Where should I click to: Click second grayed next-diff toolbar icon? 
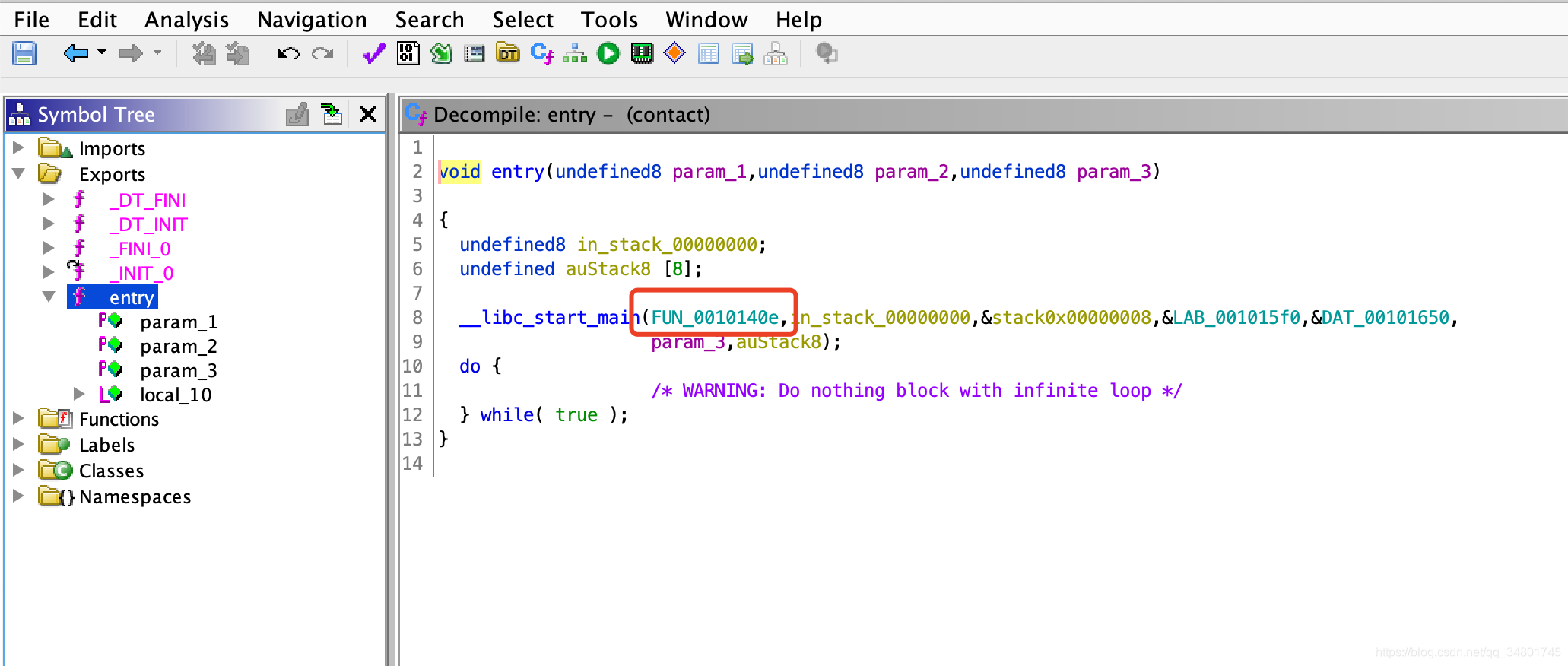(x=237, y=53)
